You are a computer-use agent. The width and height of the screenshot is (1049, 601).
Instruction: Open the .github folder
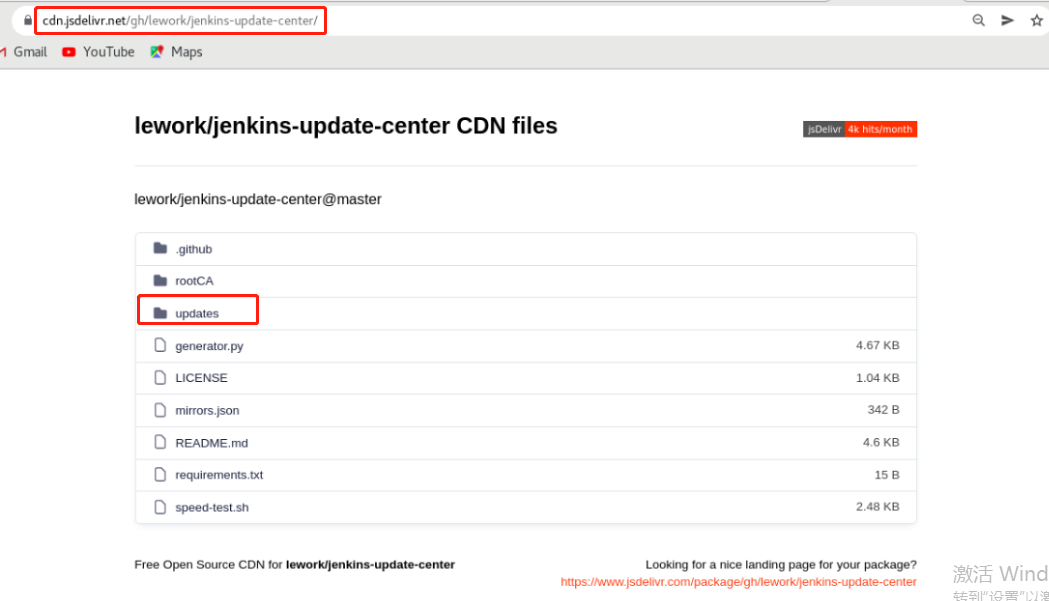[193, 249]
